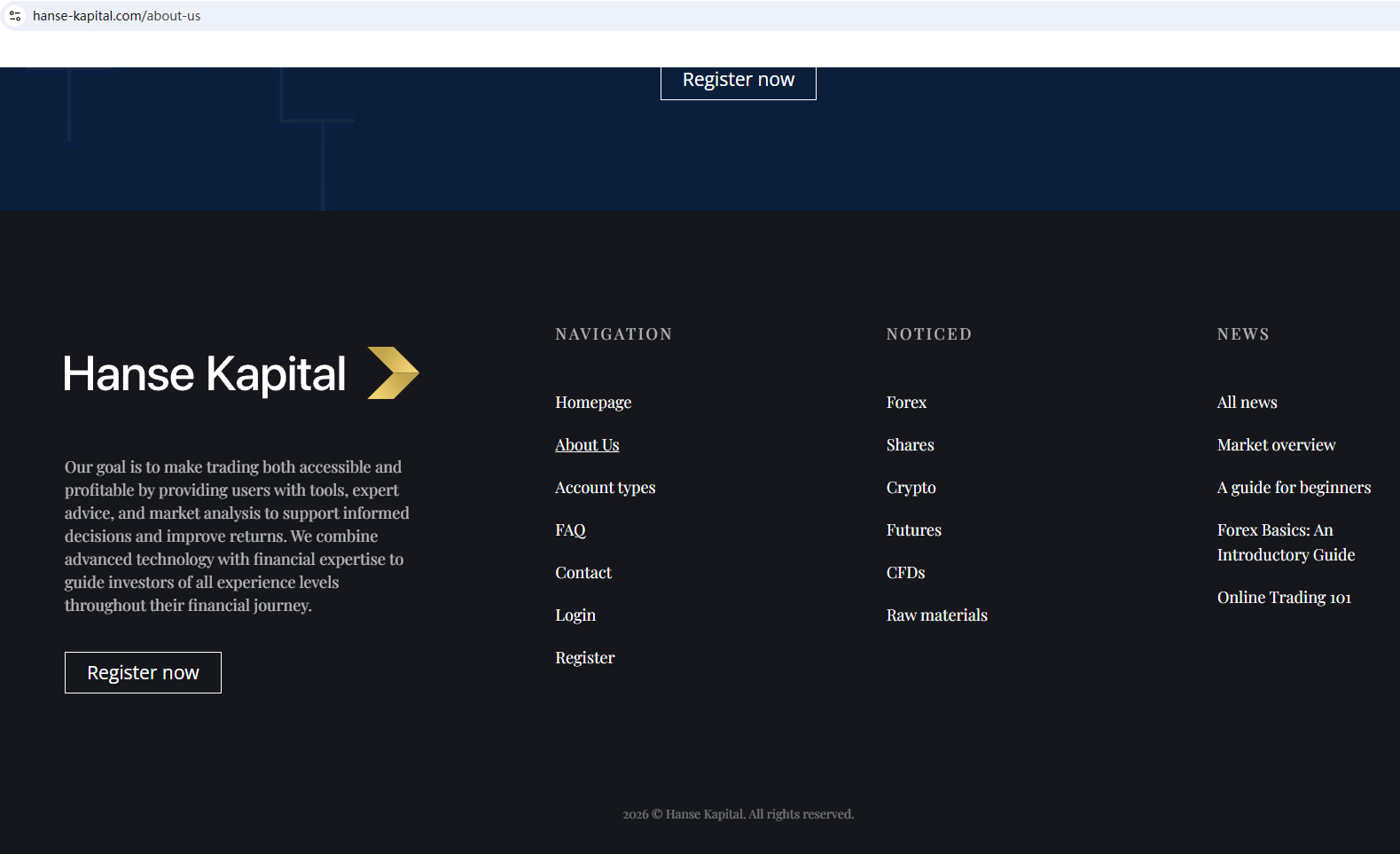Open the Contact page link
1400x854 pixels.
[x=583, y=573]
